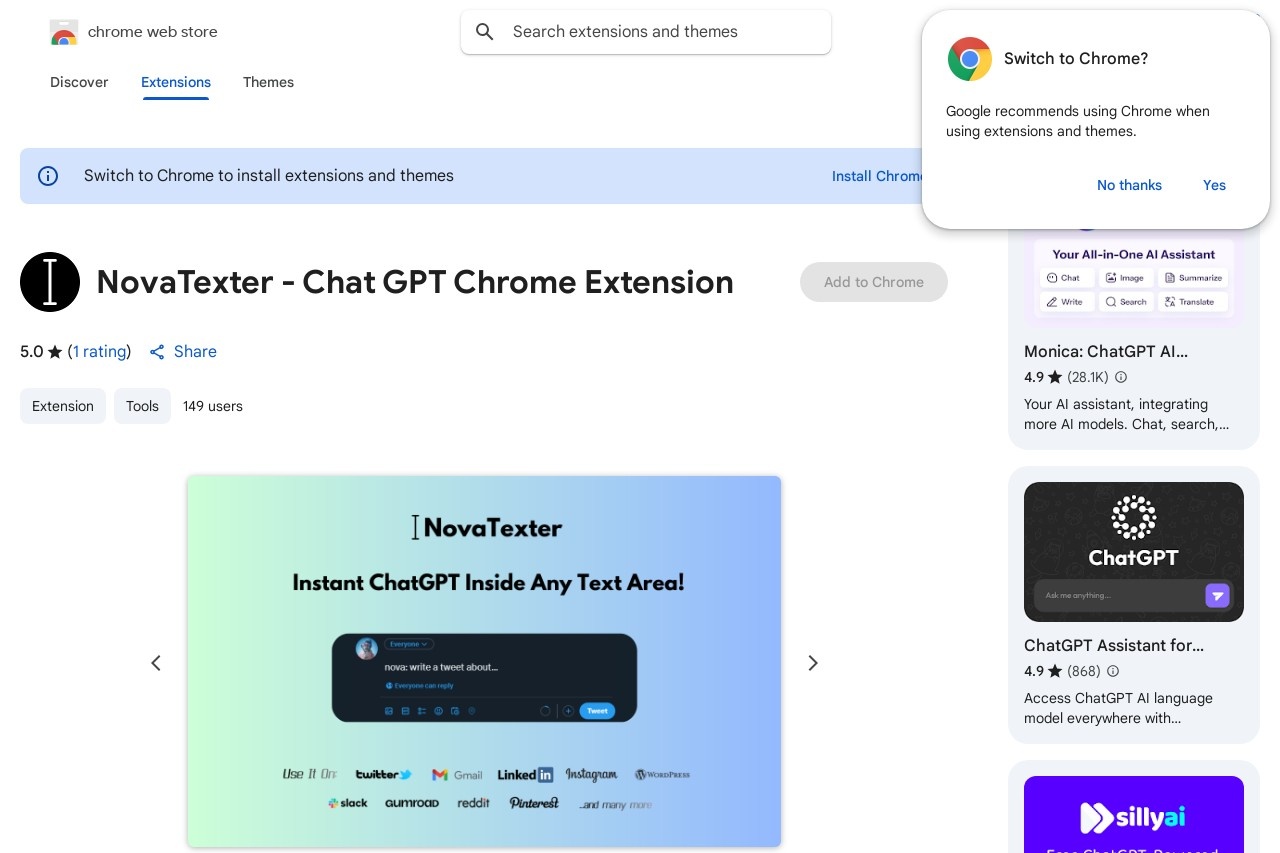1280x853 pixels.
Task: Click the Share icon
Action: (x=157, y=352)
